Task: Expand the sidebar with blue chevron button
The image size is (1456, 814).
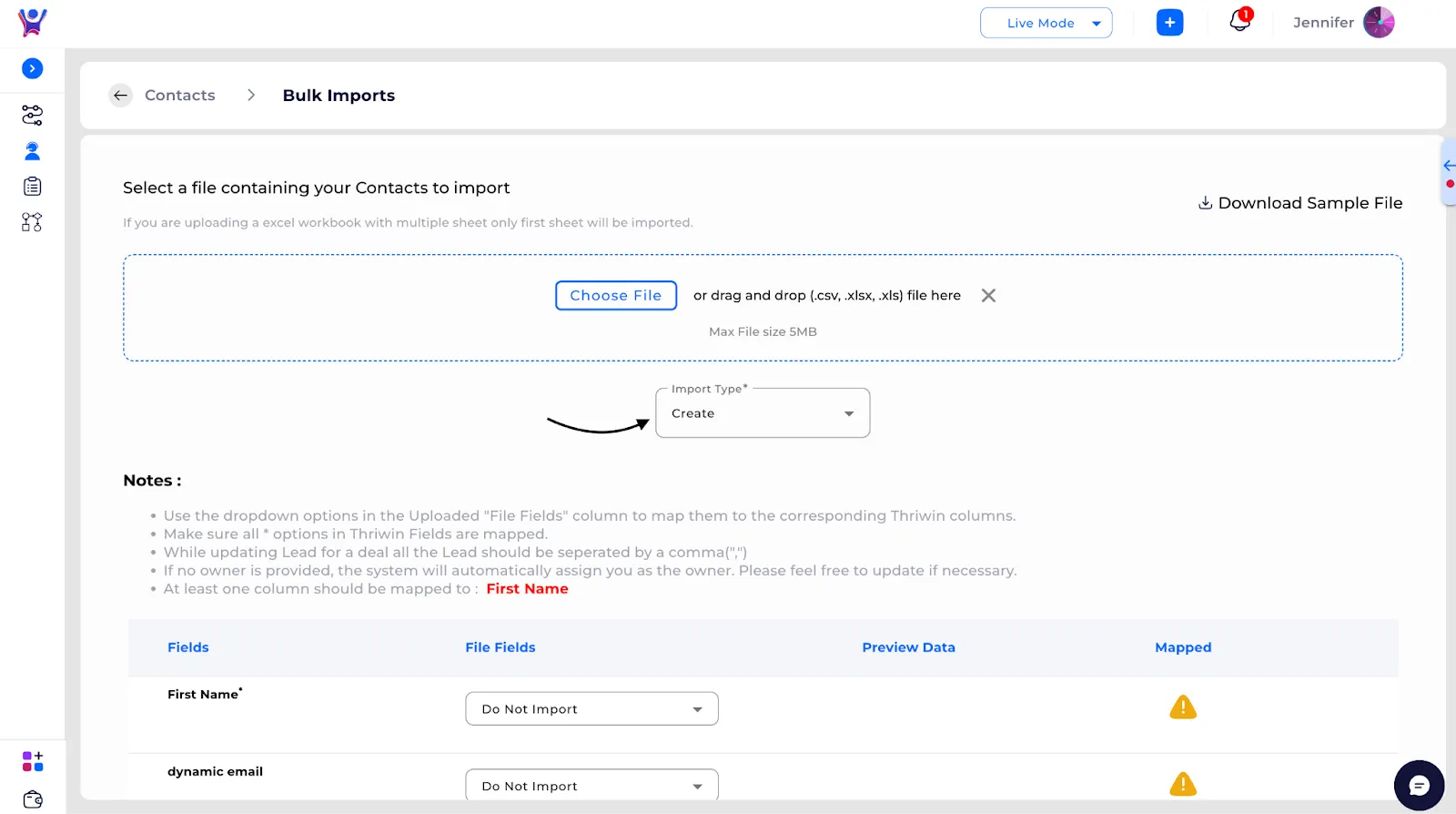Action: 32,68
